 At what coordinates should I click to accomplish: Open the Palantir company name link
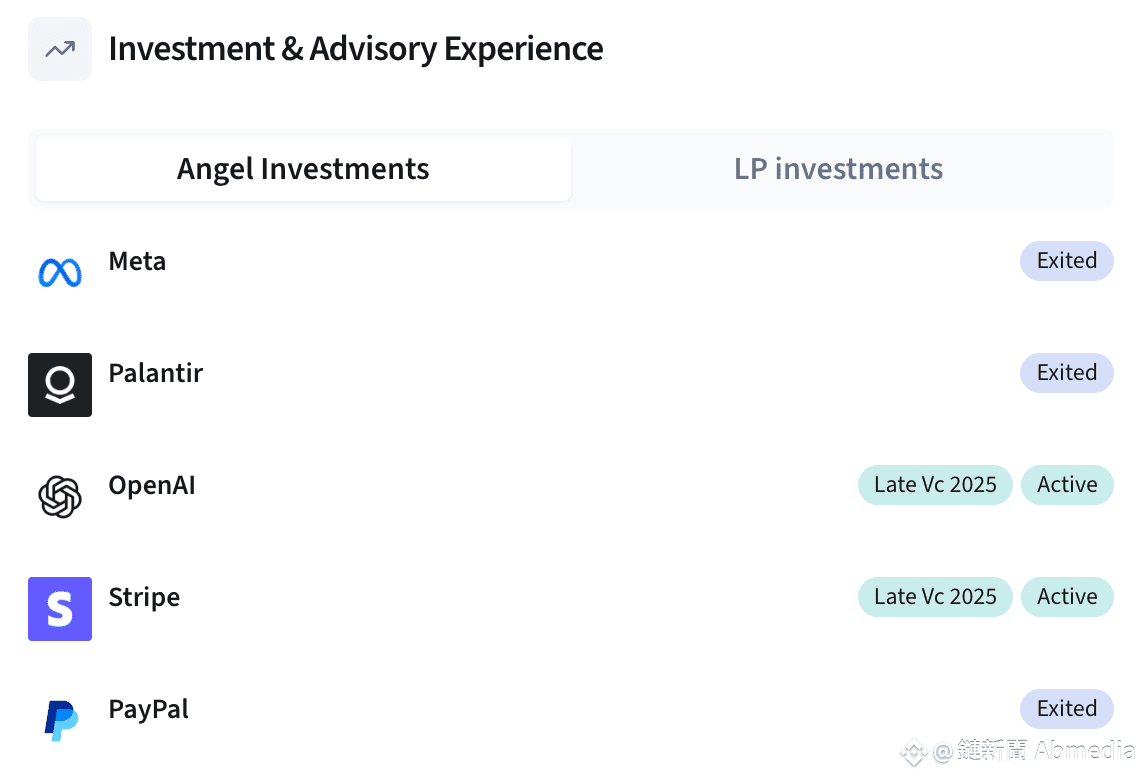(x=155, y=373)
